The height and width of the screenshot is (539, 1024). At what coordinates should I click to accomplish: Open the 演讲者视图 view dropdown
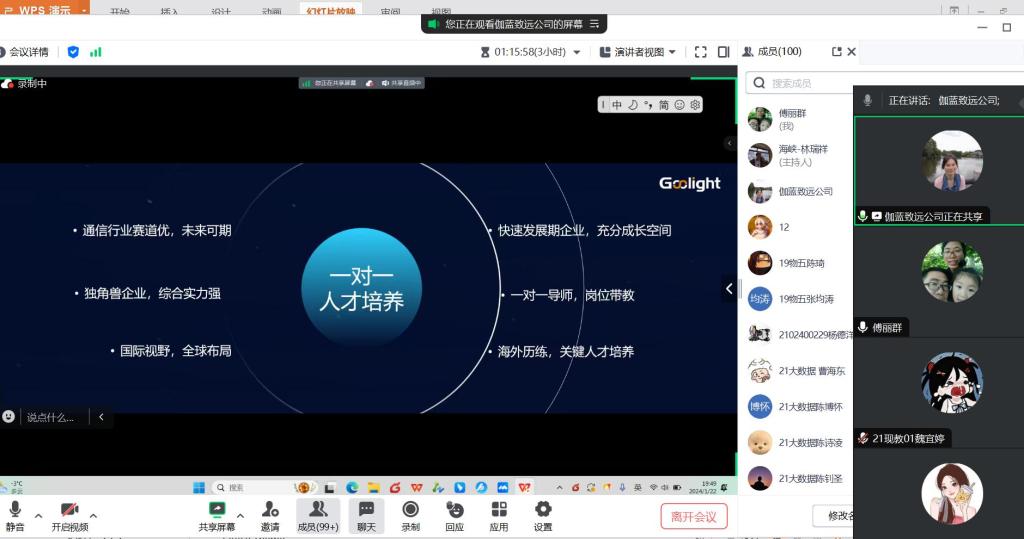click(638, 52)
